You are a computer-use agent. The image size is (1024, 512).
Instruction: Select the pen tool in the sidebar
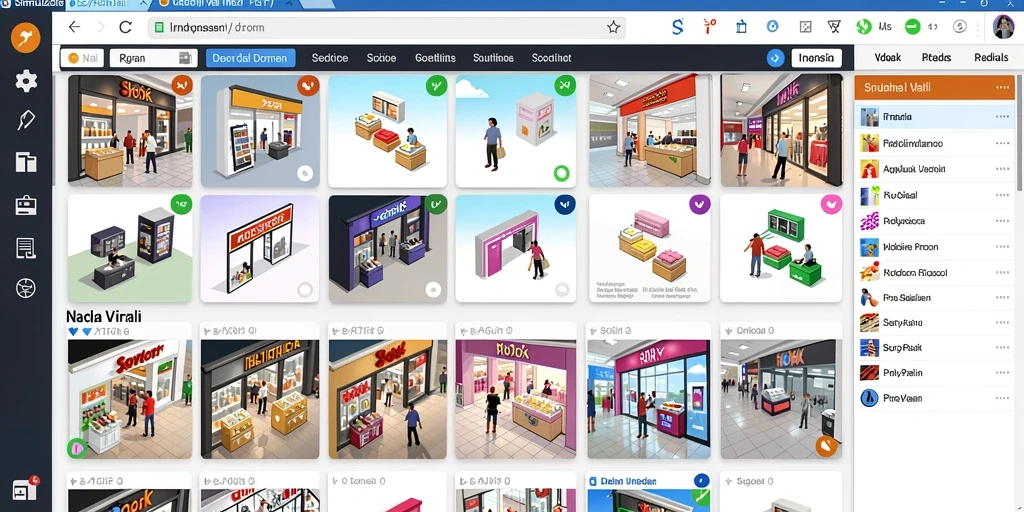(x=26, y=120)
